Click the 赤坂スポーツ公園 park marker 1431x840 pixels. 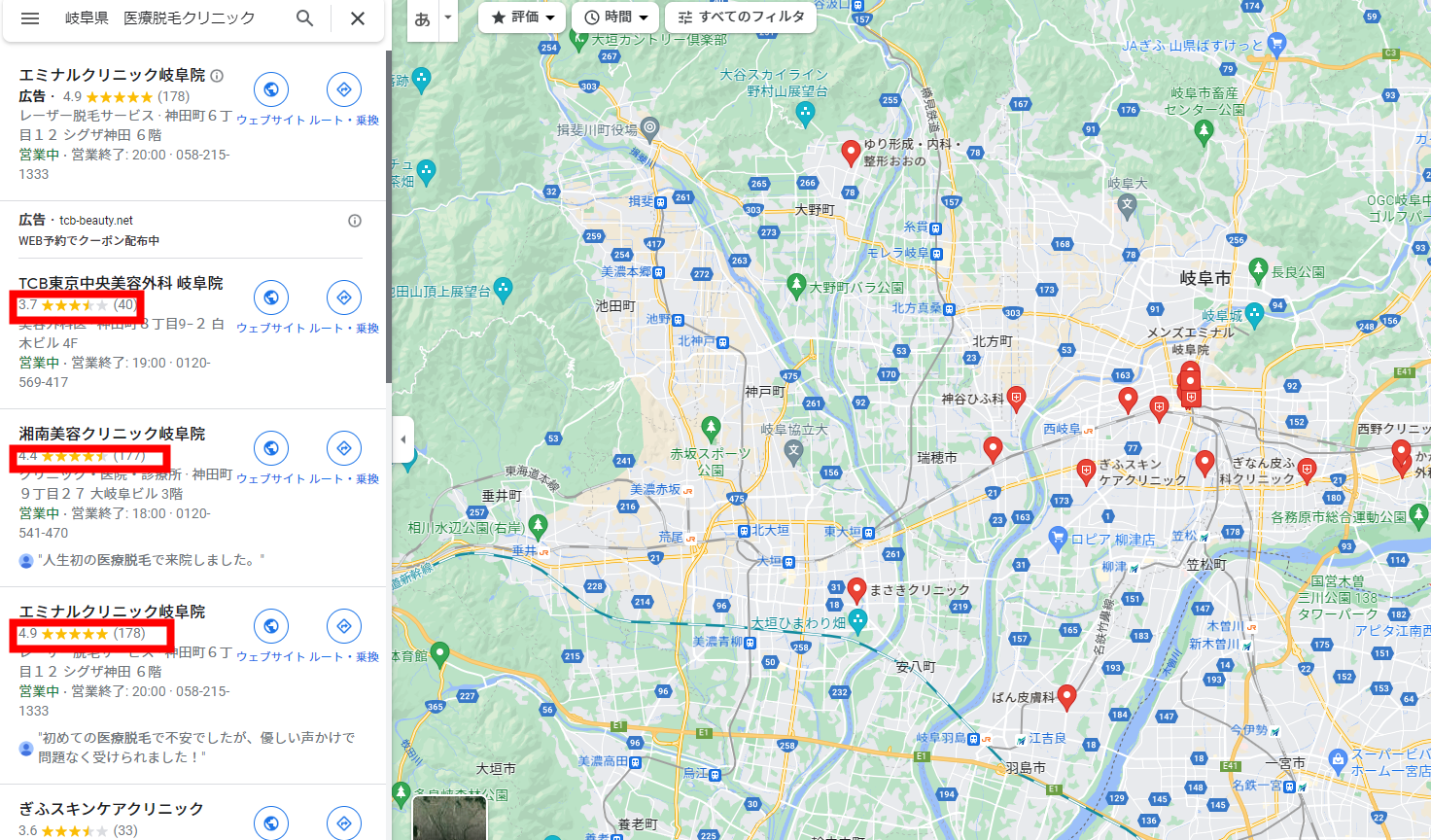pos(711,428)
